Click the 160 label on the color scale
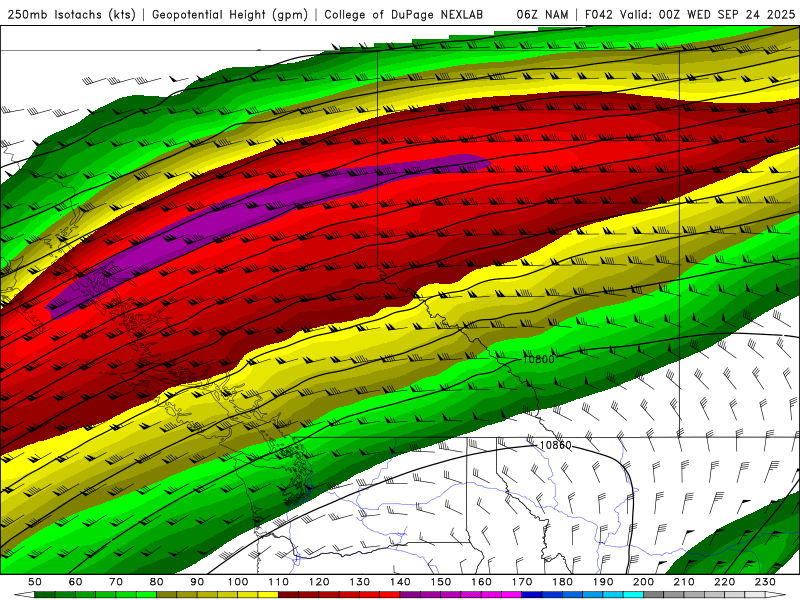Screen dimensions: 800x600 click(x=481, y=582)
